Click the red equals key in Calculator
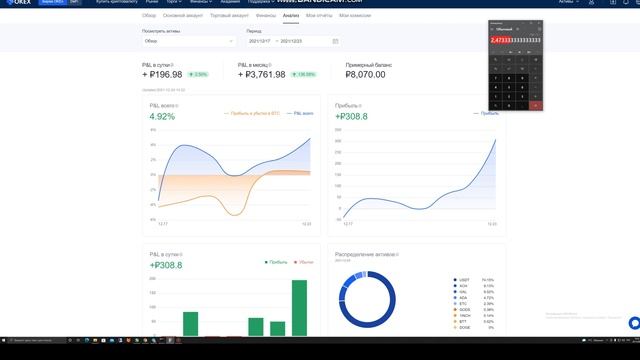 tap(536, 106)
